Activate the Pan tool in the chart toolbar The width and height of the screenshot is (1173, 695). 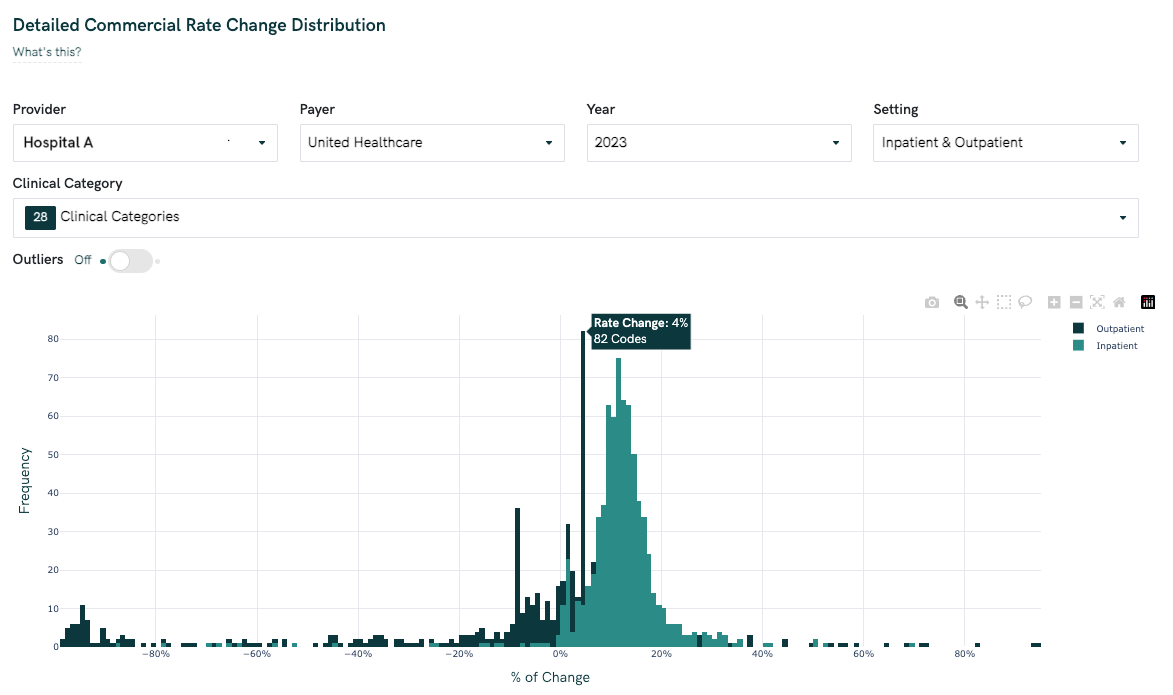tap(982, 302)
